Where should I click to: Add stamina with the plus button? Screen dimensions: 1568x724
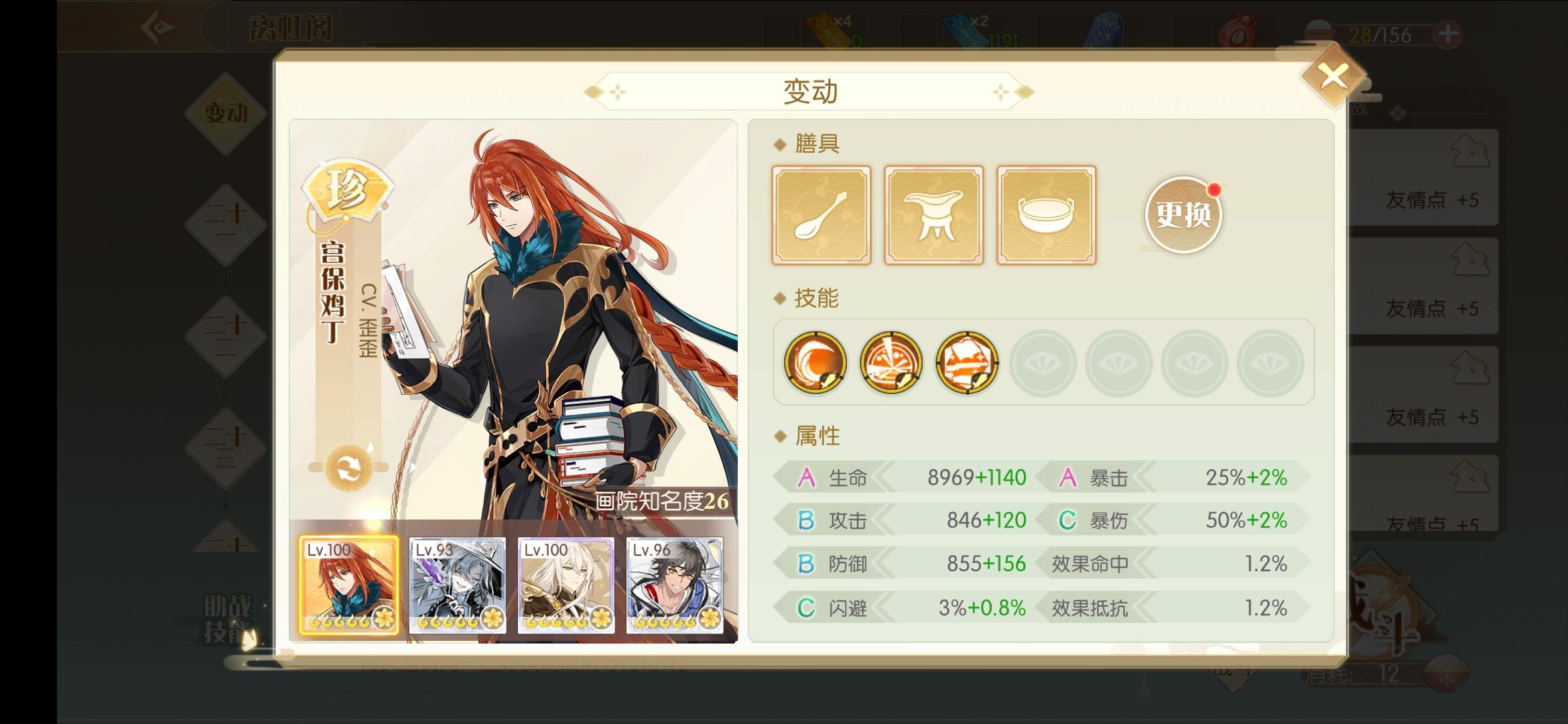[x=1447, y=34]
